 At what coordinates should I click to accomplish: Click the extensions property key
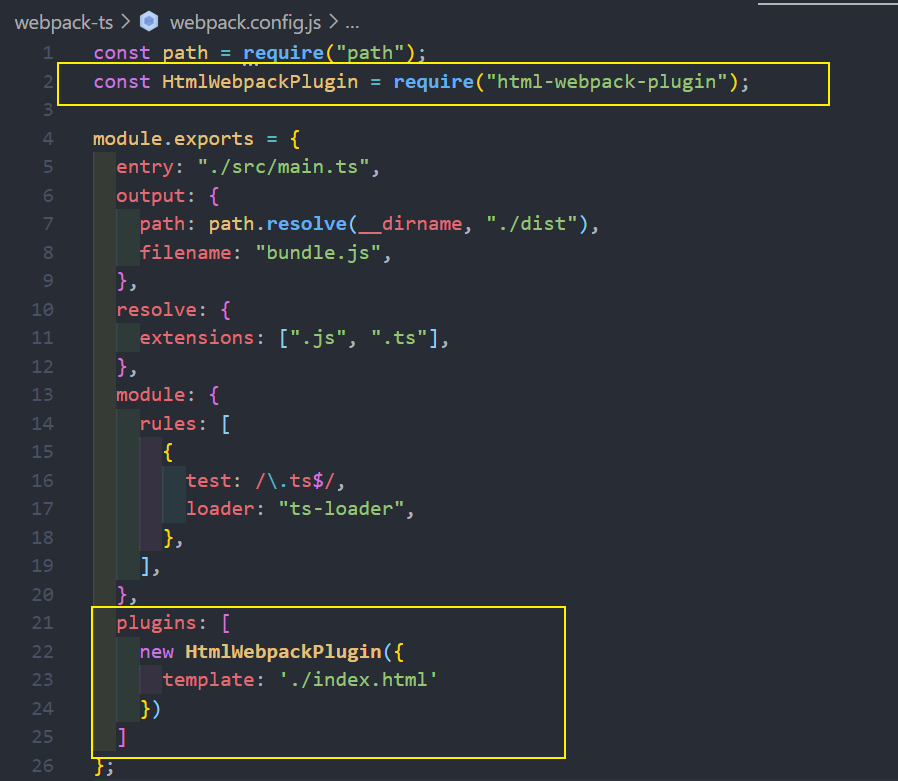click(x=196, y=338)
